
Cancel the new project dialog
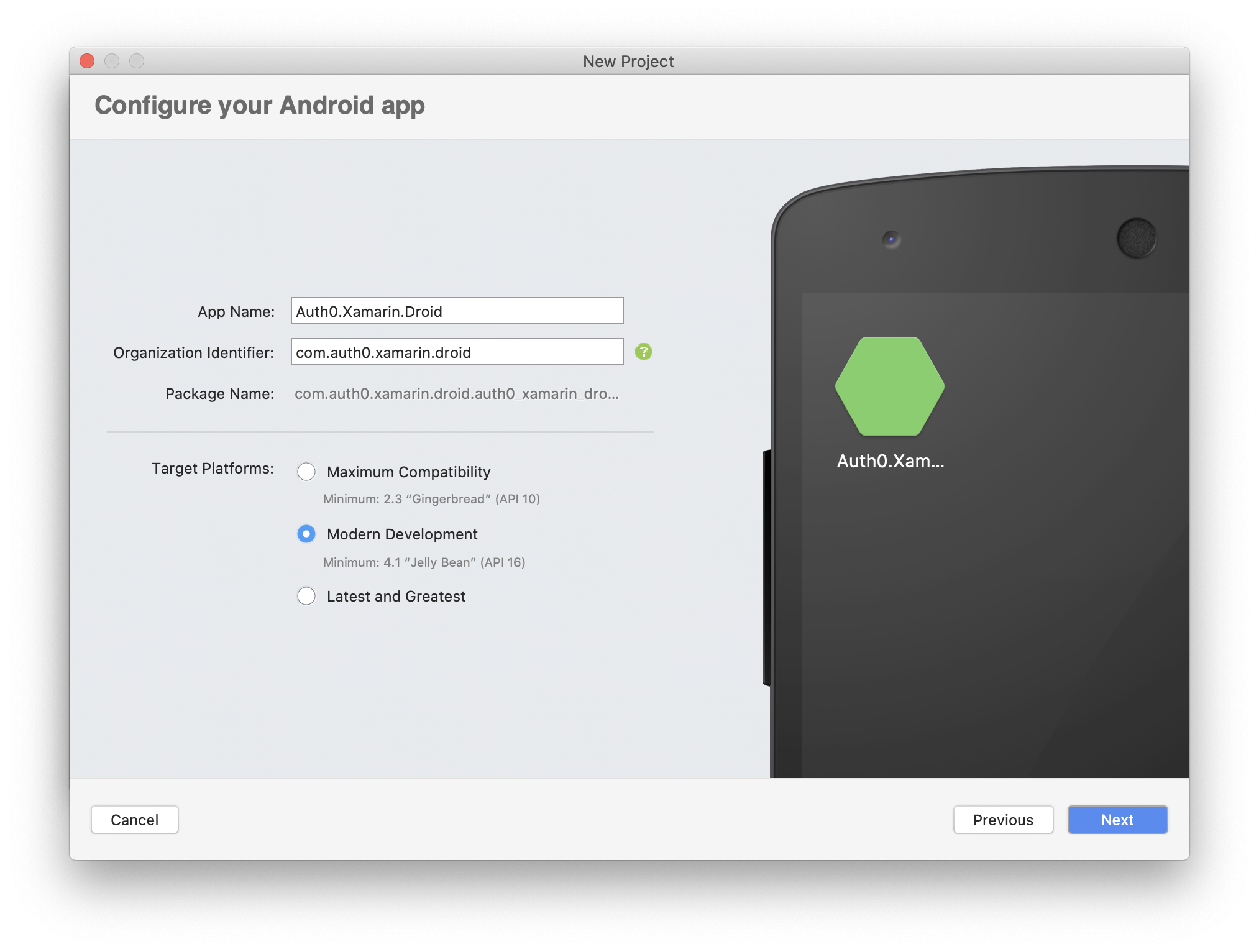tap(134, 820)
